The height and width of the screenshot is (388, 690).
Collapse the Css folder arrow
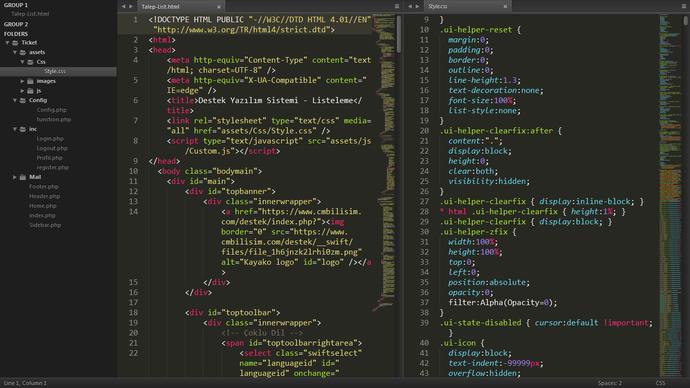point(22,62)
